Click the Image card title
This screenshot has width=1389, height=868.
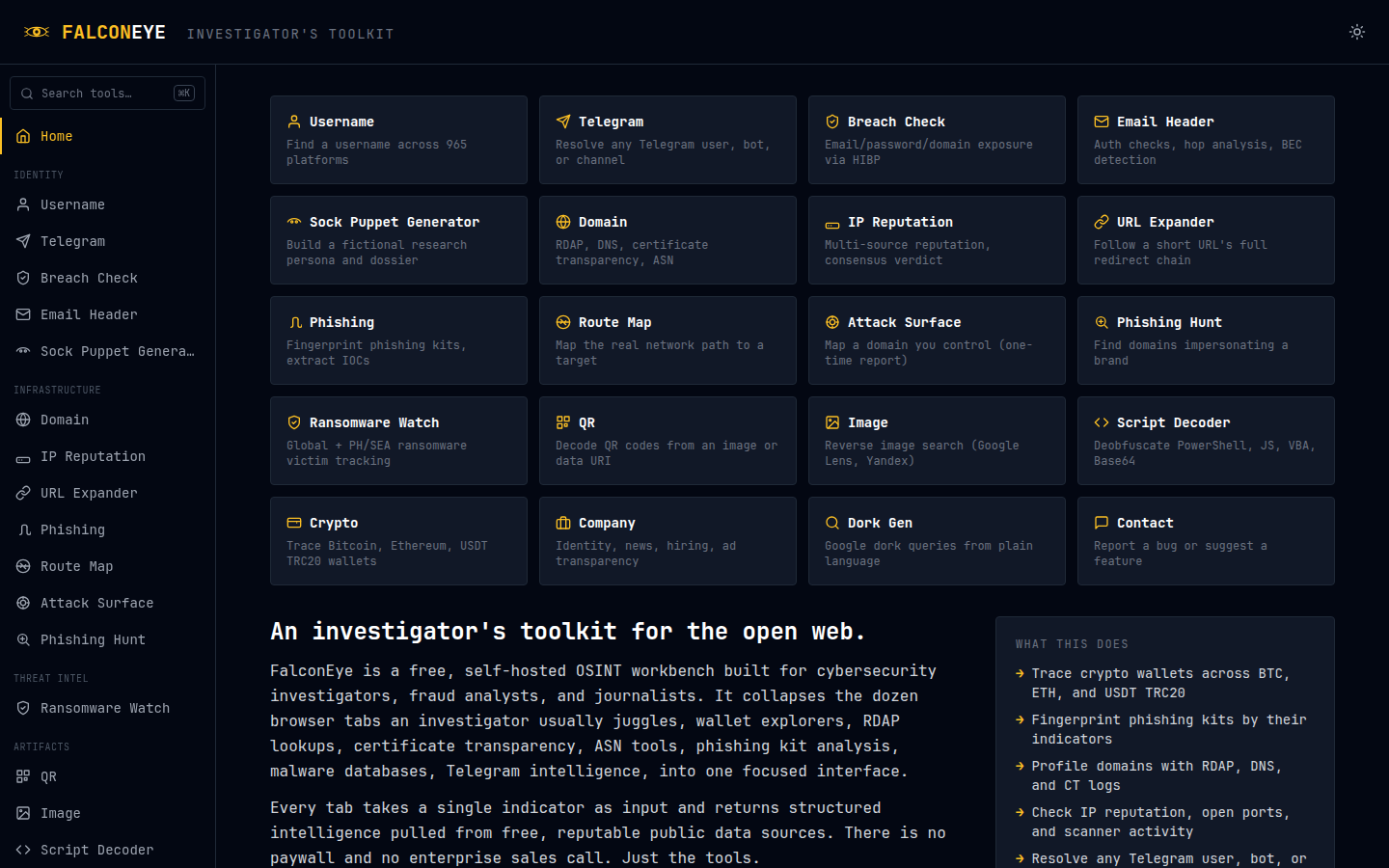[867, 422]
